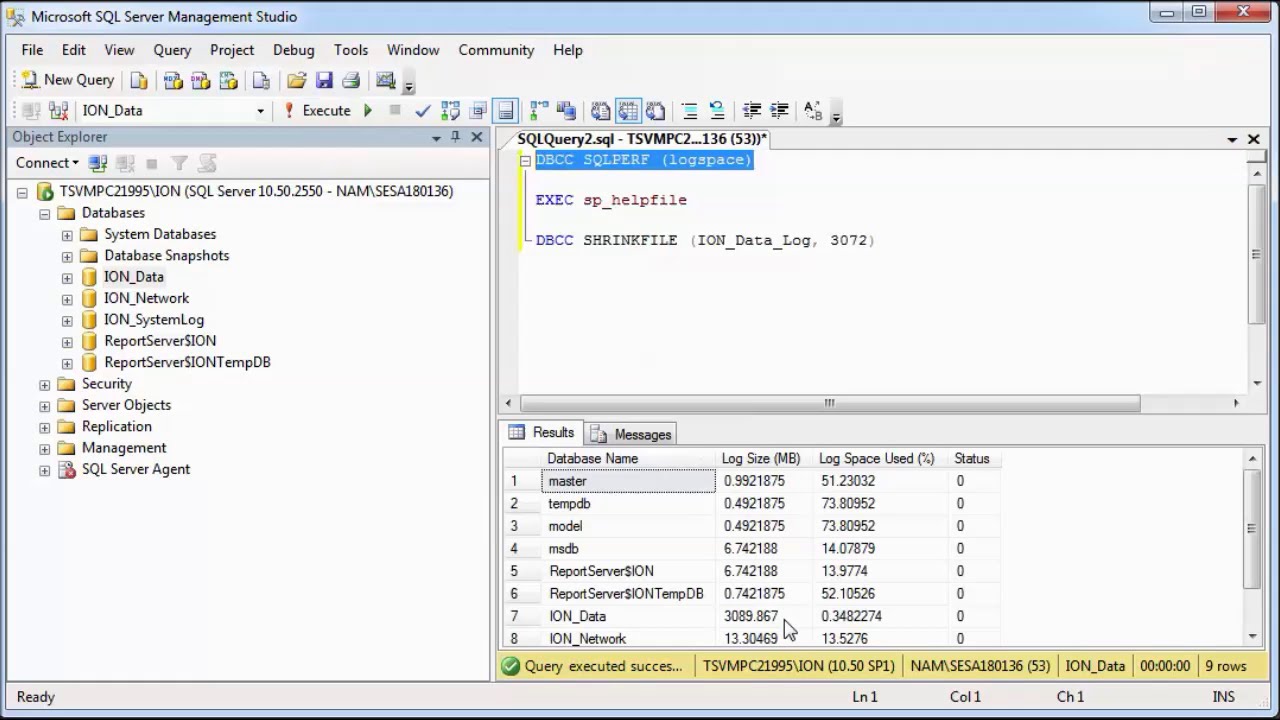Click the Log Space Used (%) header
Screen dimensions: 1280x720
(x=879, y=458)
